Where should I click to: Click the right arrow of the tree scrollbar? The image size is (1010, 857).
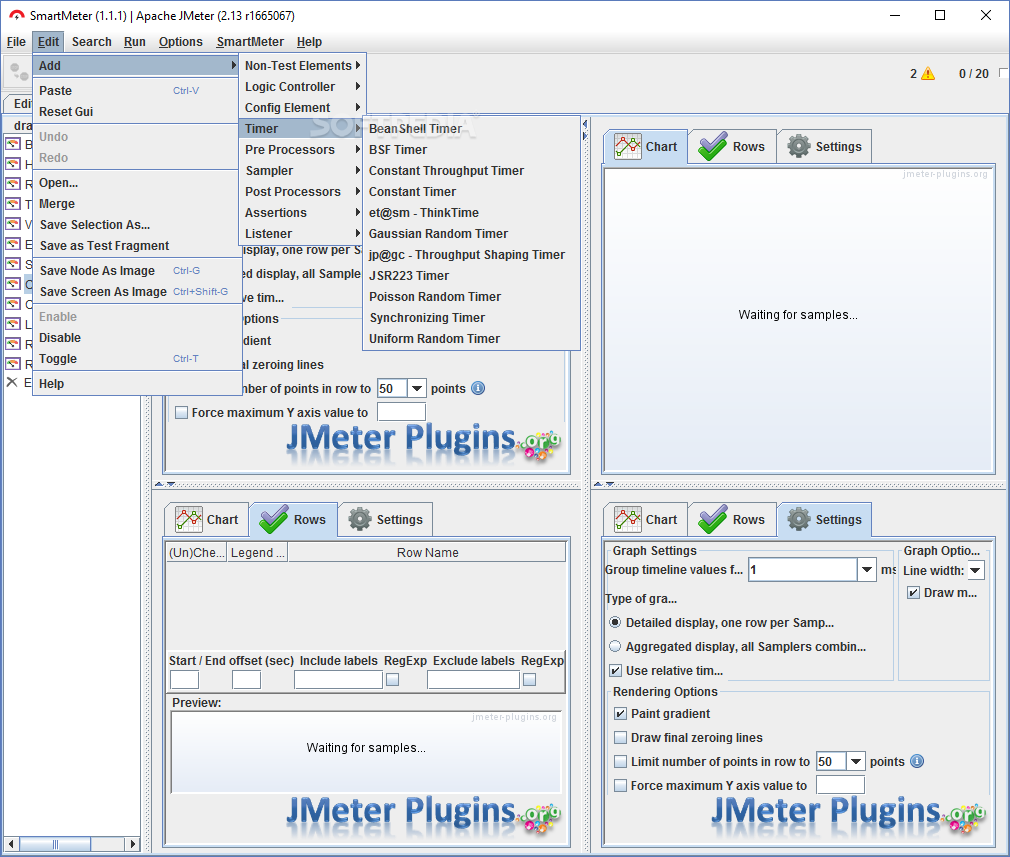point(132,844)
